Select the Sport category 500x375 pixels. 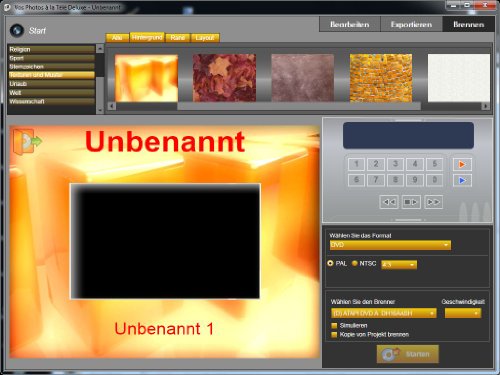(52, 58)
